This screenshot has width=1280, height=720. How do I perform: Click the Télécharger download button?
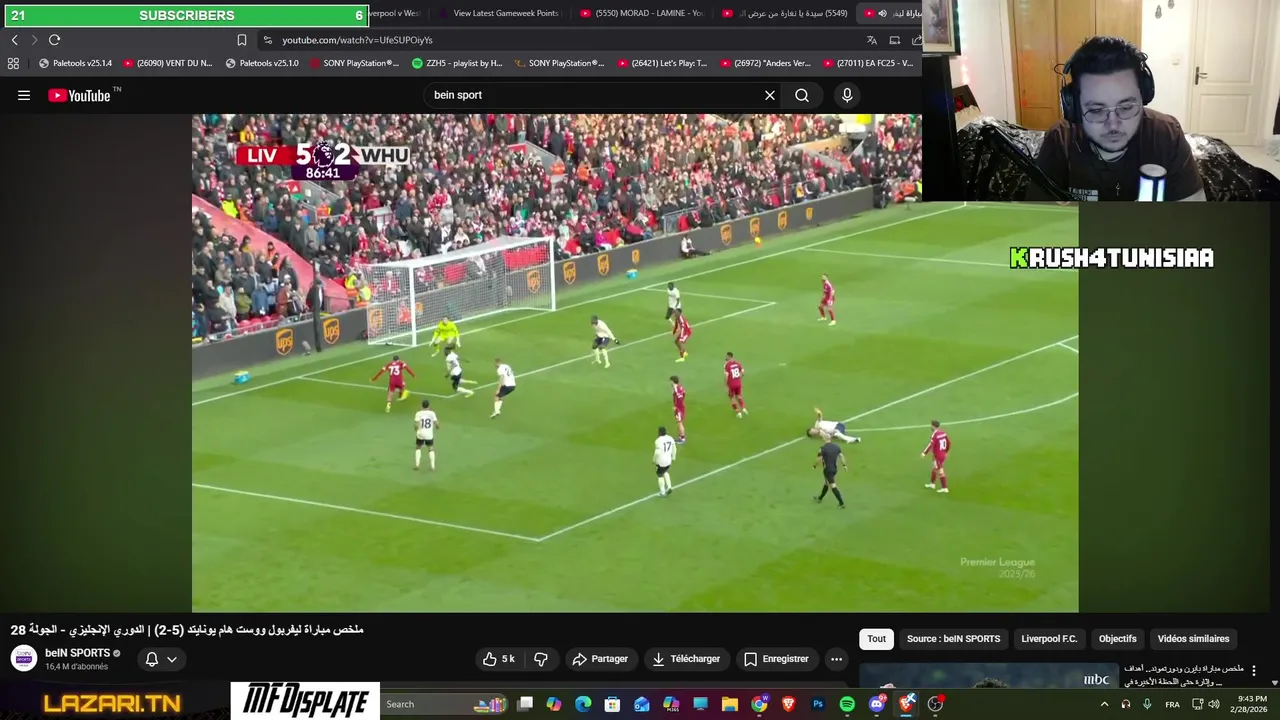point(686,659)
